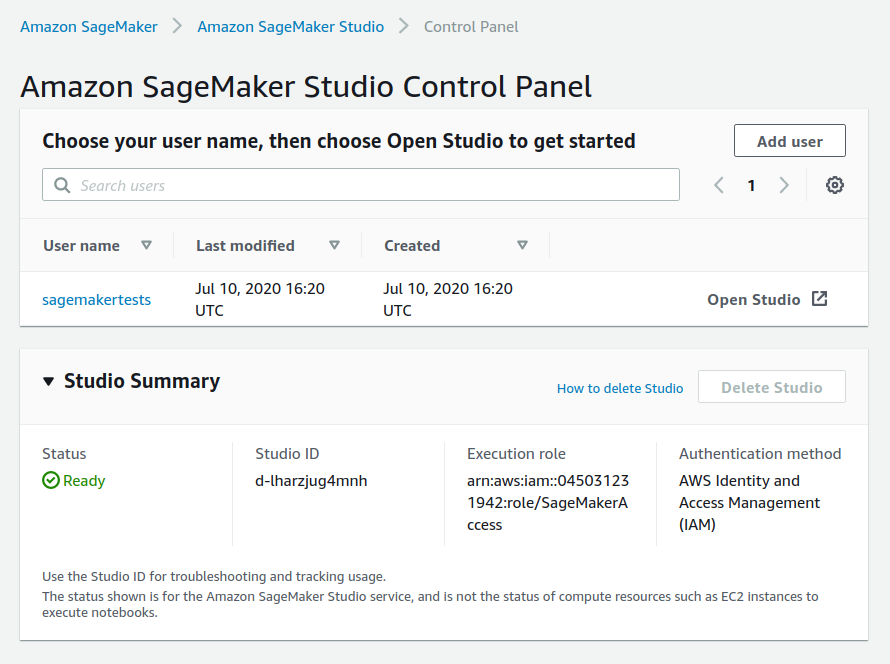This screenshot has height=664, width=890.
Task: Sort table by Last modified
Action: coord(334,245)
